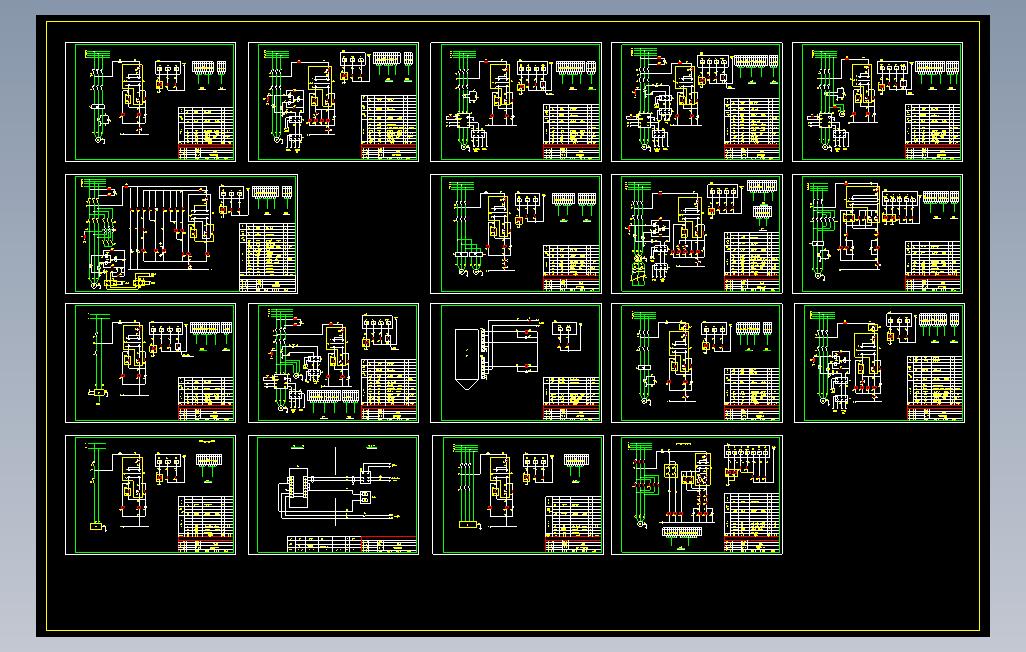
Task: Select the second-row sheet directly right of the empty gap
Action: coord(516,234)
